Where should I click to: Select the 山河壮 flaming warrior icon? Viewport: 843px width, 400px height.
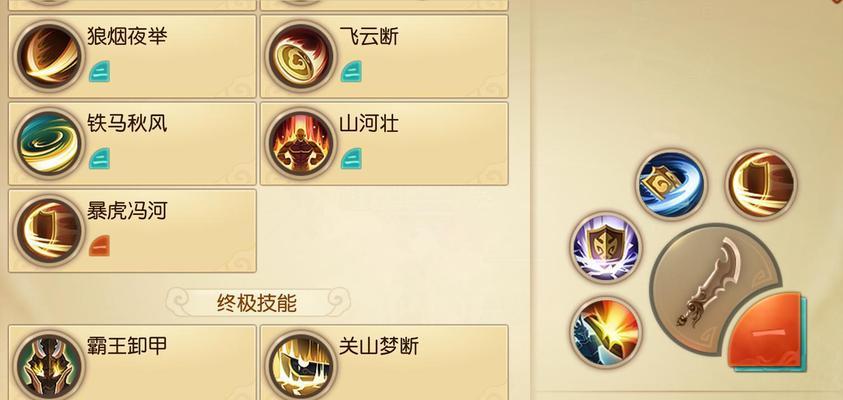pos(301,143)
